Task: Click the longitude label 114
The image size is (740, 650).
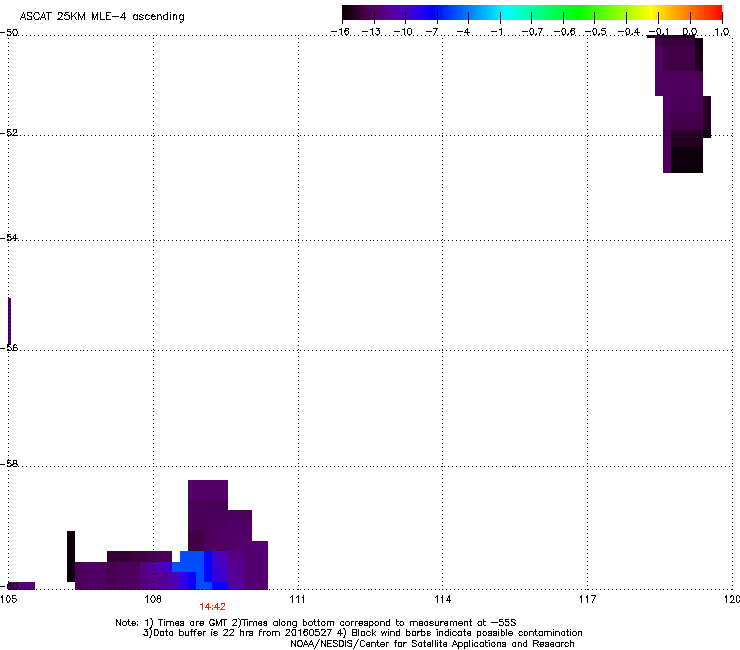Action: tap(443, 599)
